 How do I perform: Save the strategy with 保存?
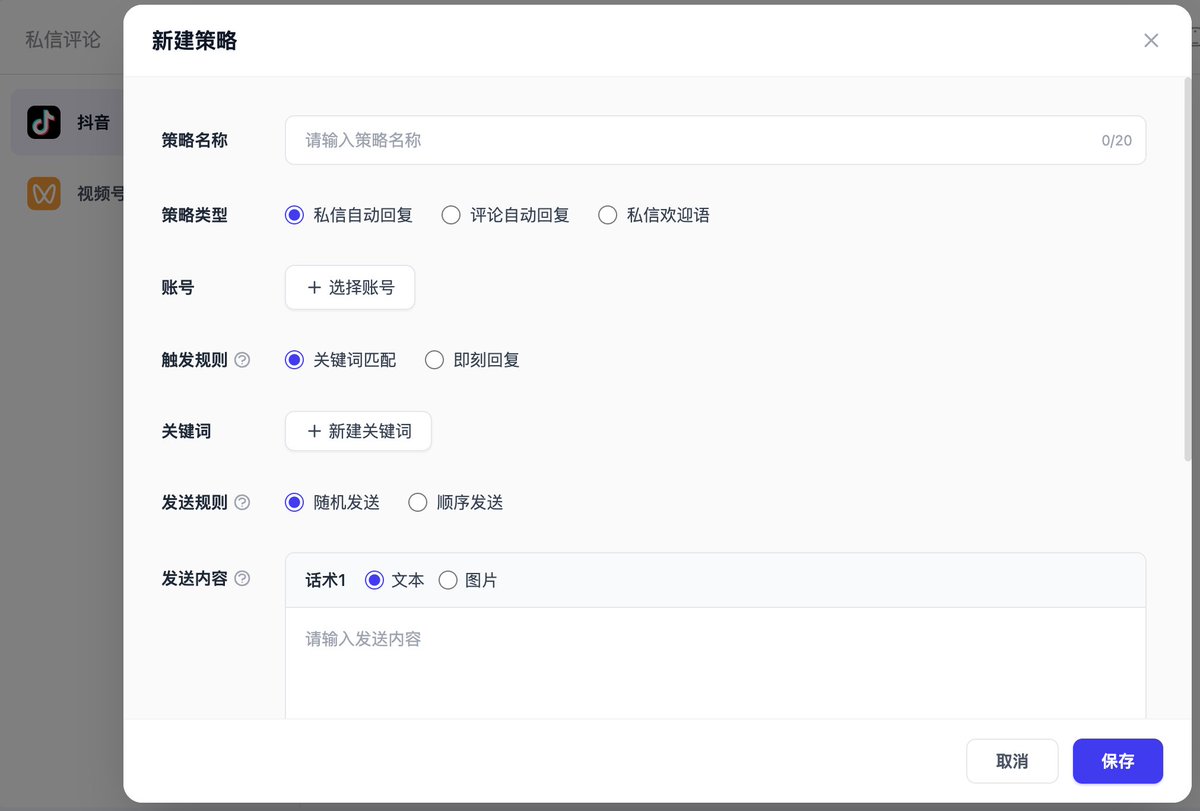coord(1118,761)
